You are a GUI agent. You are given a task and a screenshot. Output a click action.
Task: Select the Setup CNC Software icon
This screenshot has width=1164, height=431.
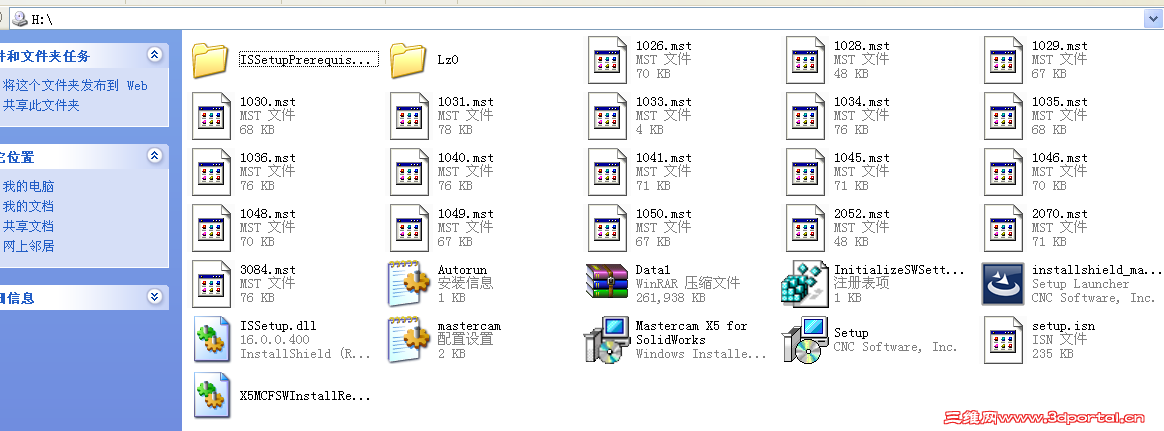[x=805, y=340]
